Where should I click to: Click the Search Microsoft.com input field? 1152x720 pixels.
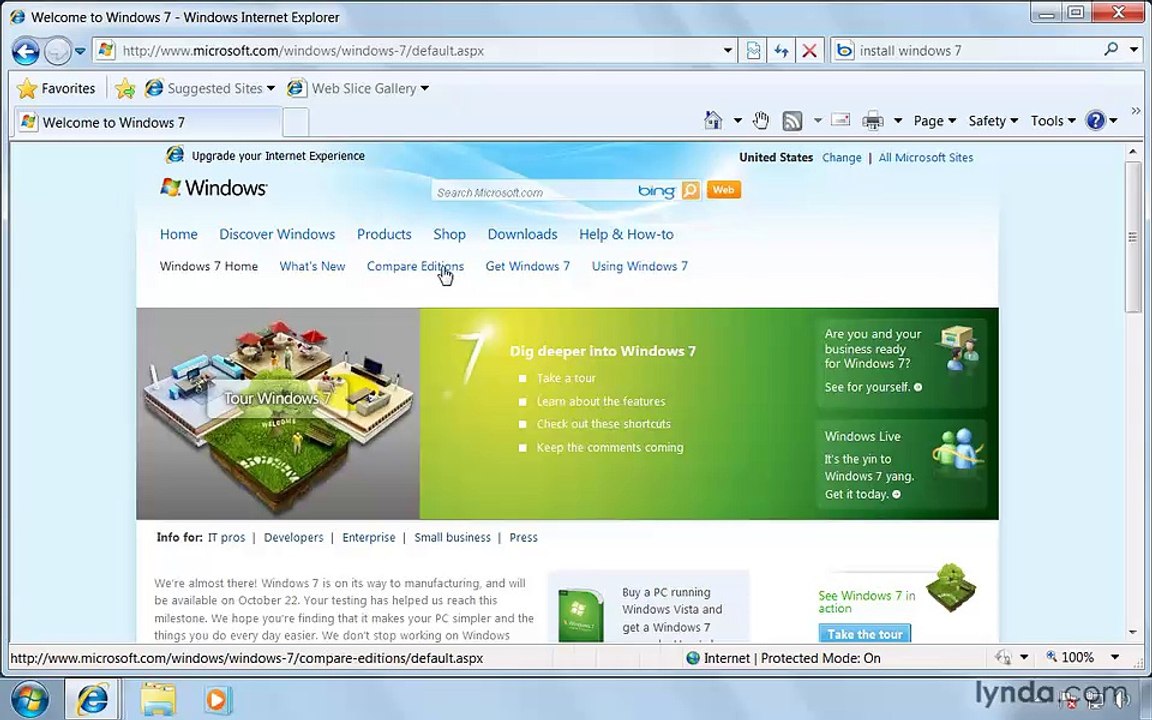pos(533,192)
